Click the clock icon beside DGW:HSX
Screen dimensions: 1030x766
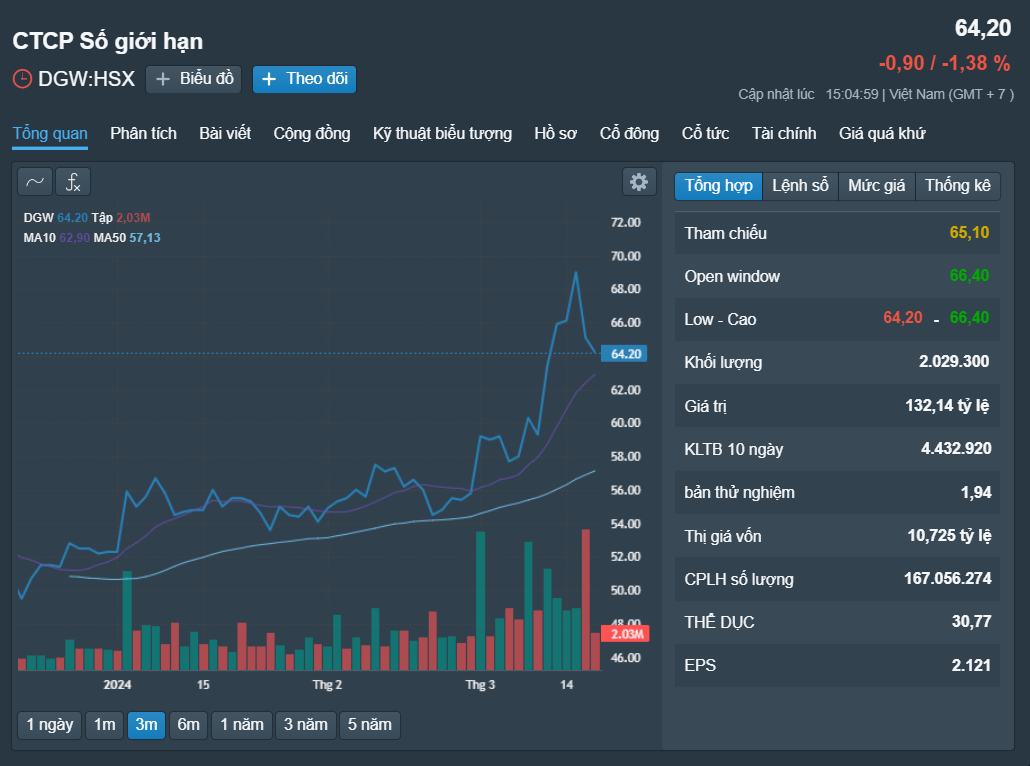tap(22, 79)
